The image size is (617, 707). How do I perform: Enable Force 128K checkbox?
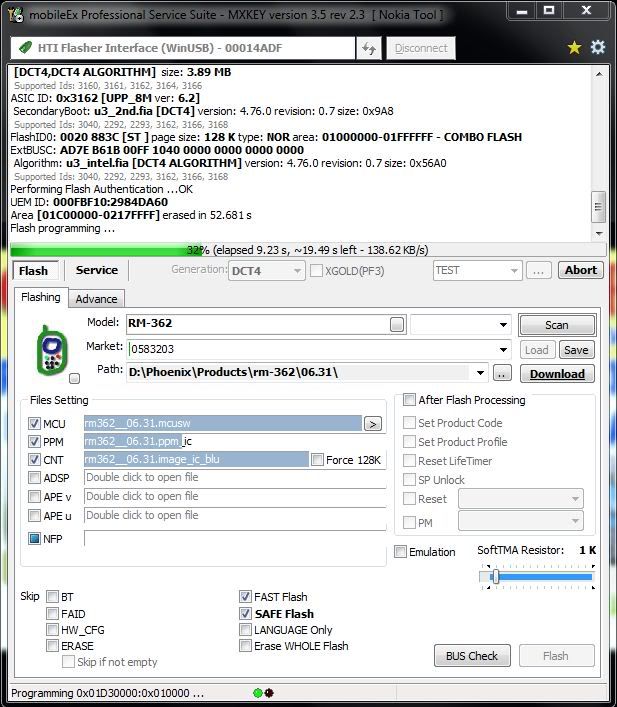click(318, 459)
